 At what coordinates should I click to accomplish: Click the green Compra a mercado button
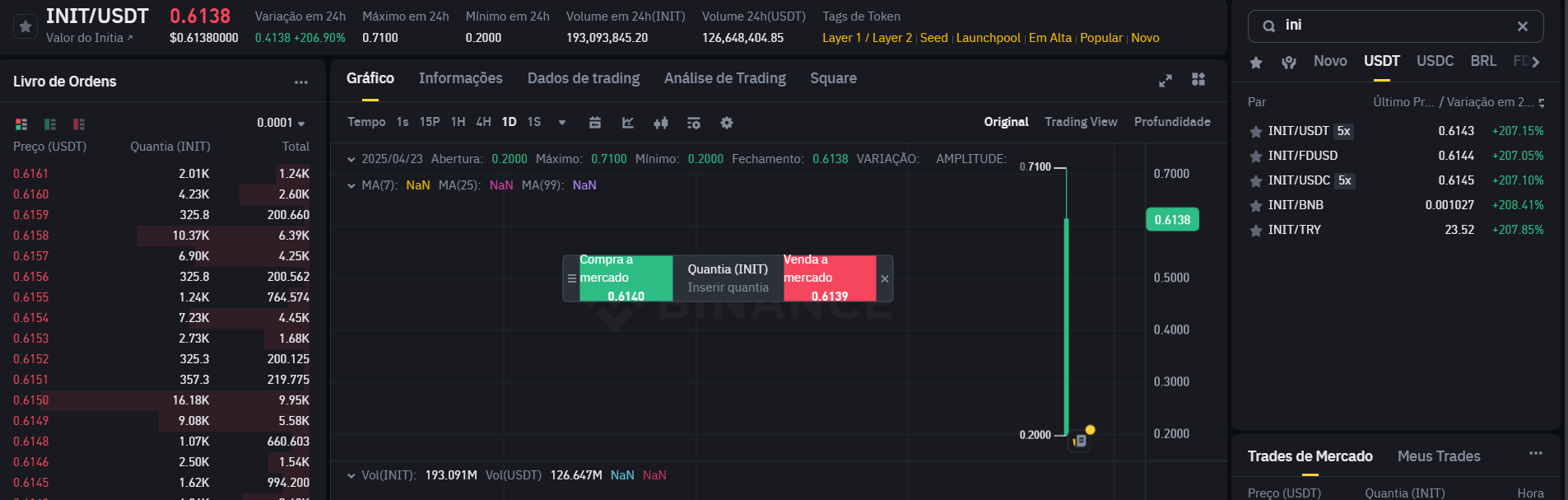click(626, 278)
